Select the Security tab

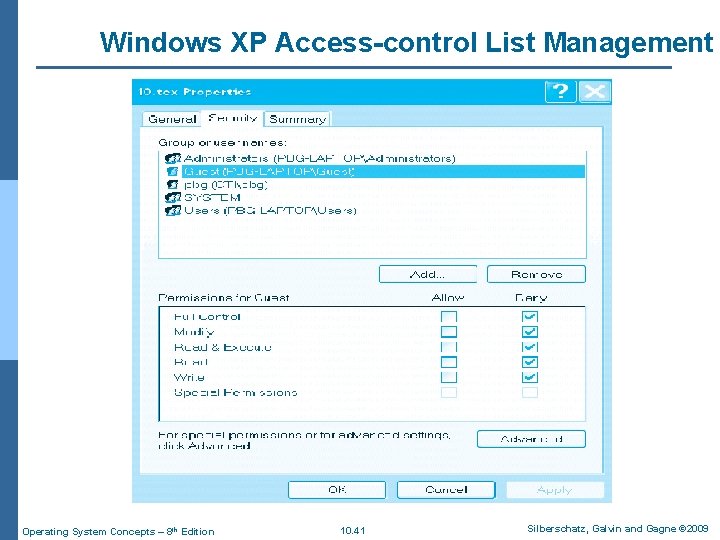[232, 118]
